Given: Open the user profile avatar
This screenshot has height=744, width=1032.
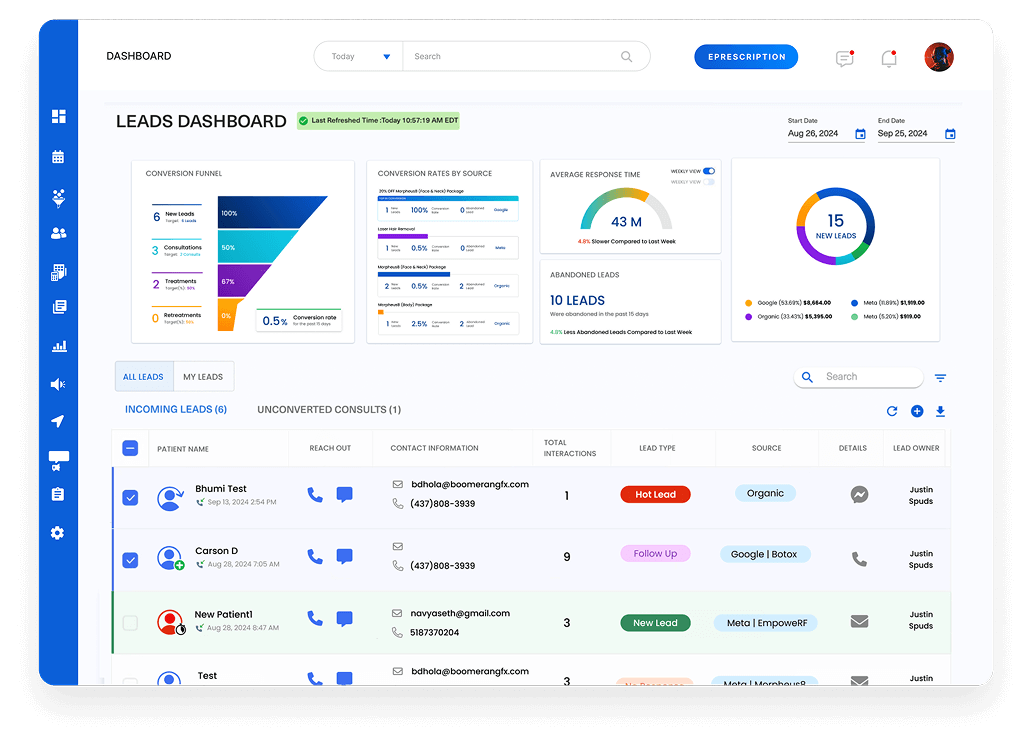Looking at the screenshot, I should click(x=939, y=57).
